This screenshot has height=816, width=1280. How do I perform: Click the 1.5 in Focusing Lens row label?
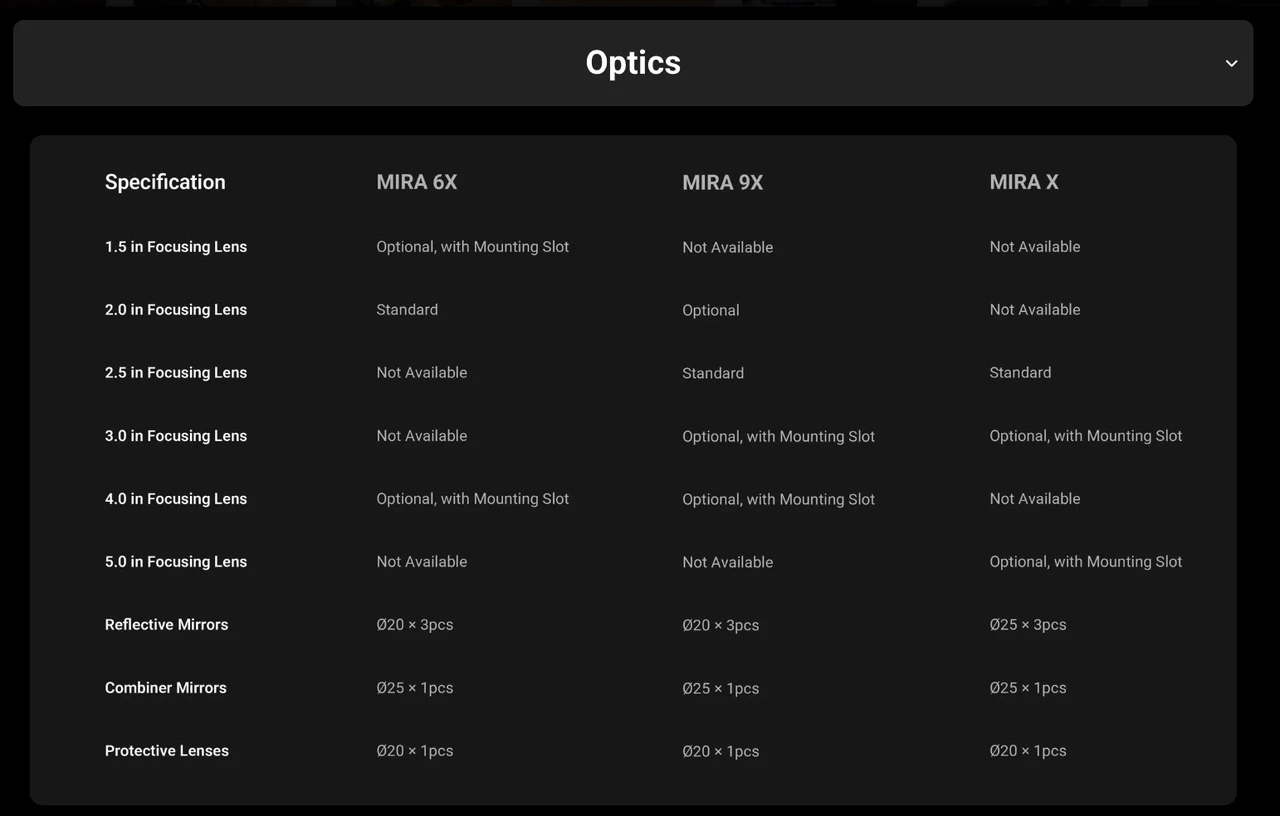(x=176, y=247)
